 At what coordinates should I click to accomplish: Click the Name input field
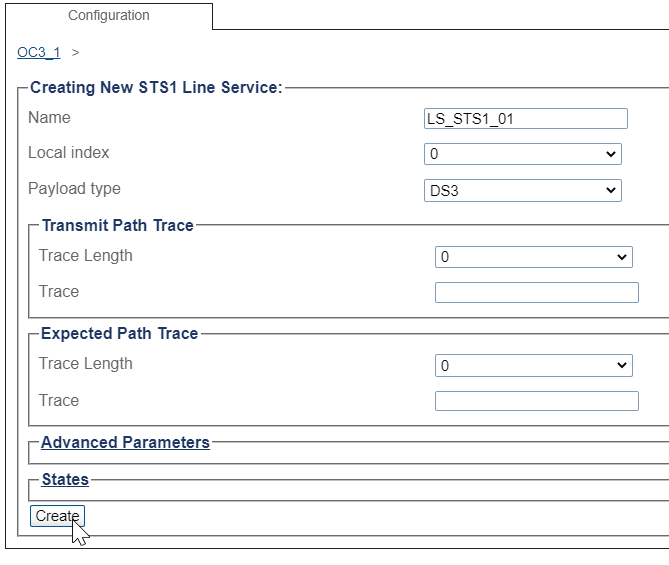526,119
